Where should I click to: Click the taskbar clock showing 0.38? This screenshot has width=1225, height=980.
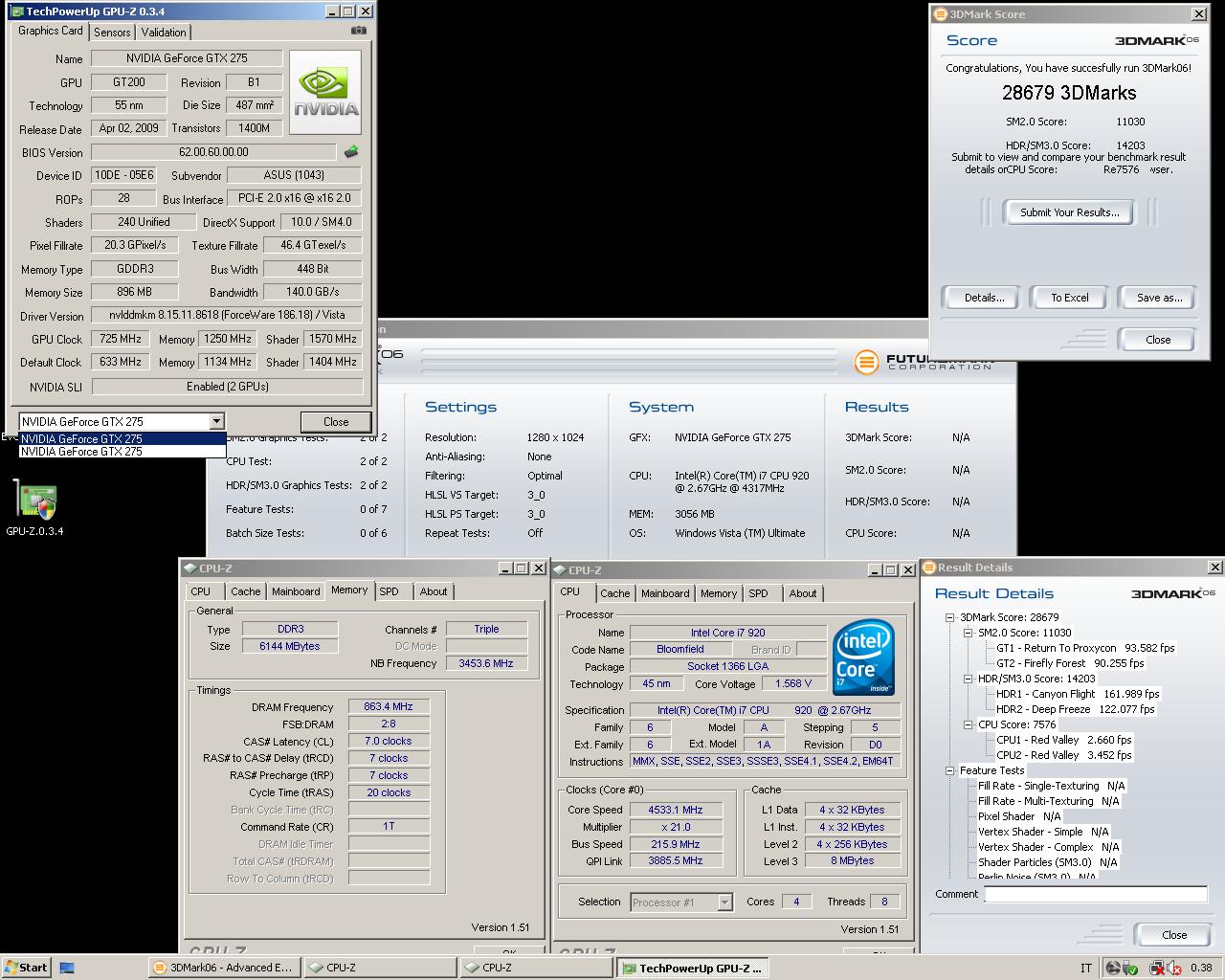click(1201, 968)
